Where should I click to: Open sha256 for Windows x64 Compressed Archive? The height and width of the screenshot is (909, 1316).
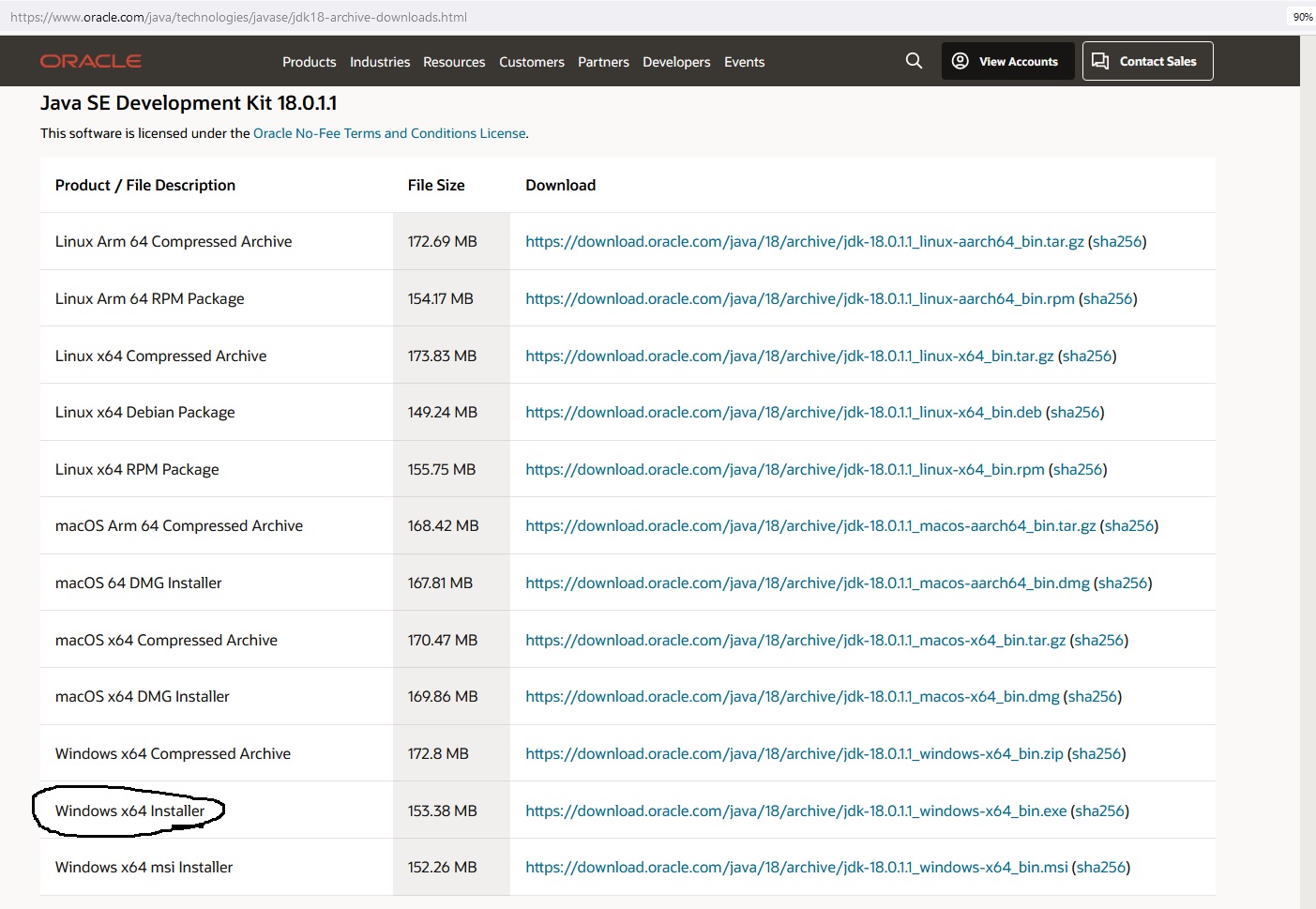click(1097, 754)
